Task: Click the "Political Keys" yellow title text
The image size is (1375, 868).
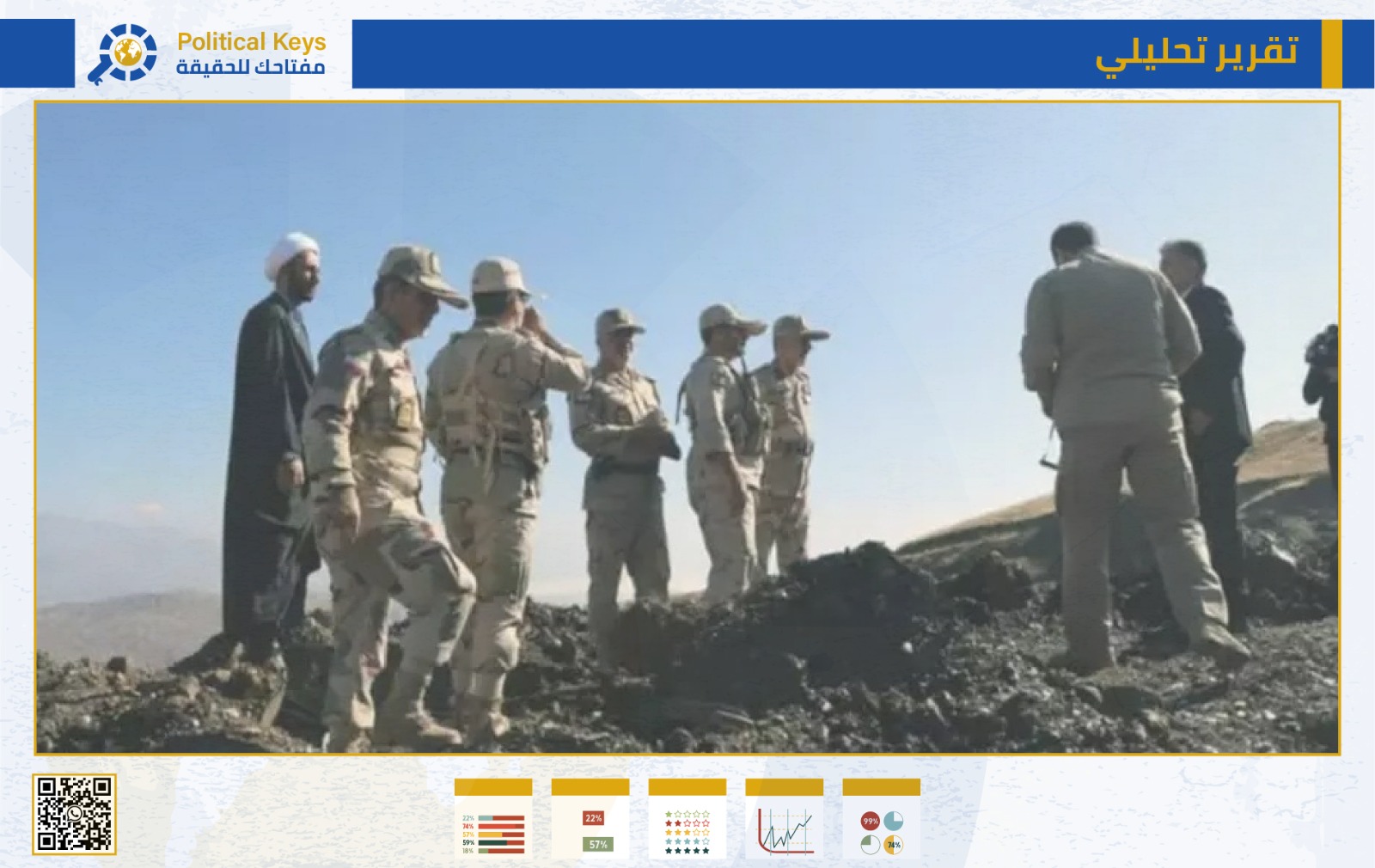Action: 251,41
